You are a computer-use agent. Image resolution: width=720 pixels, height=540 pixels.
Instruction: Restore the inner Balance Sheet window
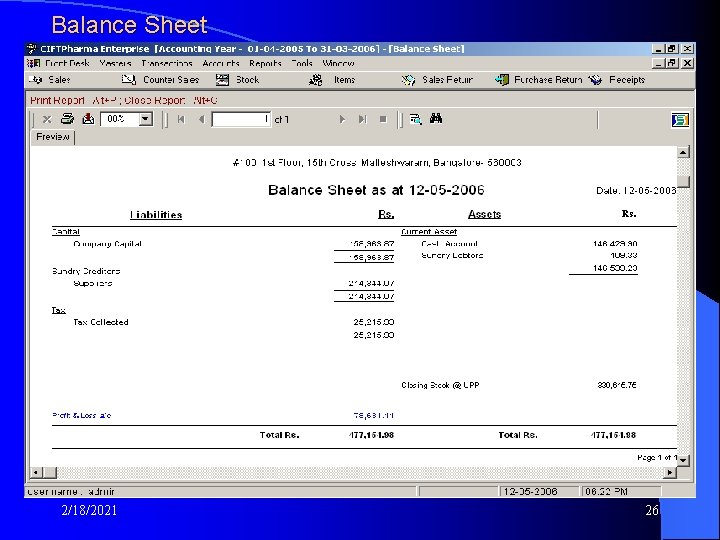click(672, 63)
